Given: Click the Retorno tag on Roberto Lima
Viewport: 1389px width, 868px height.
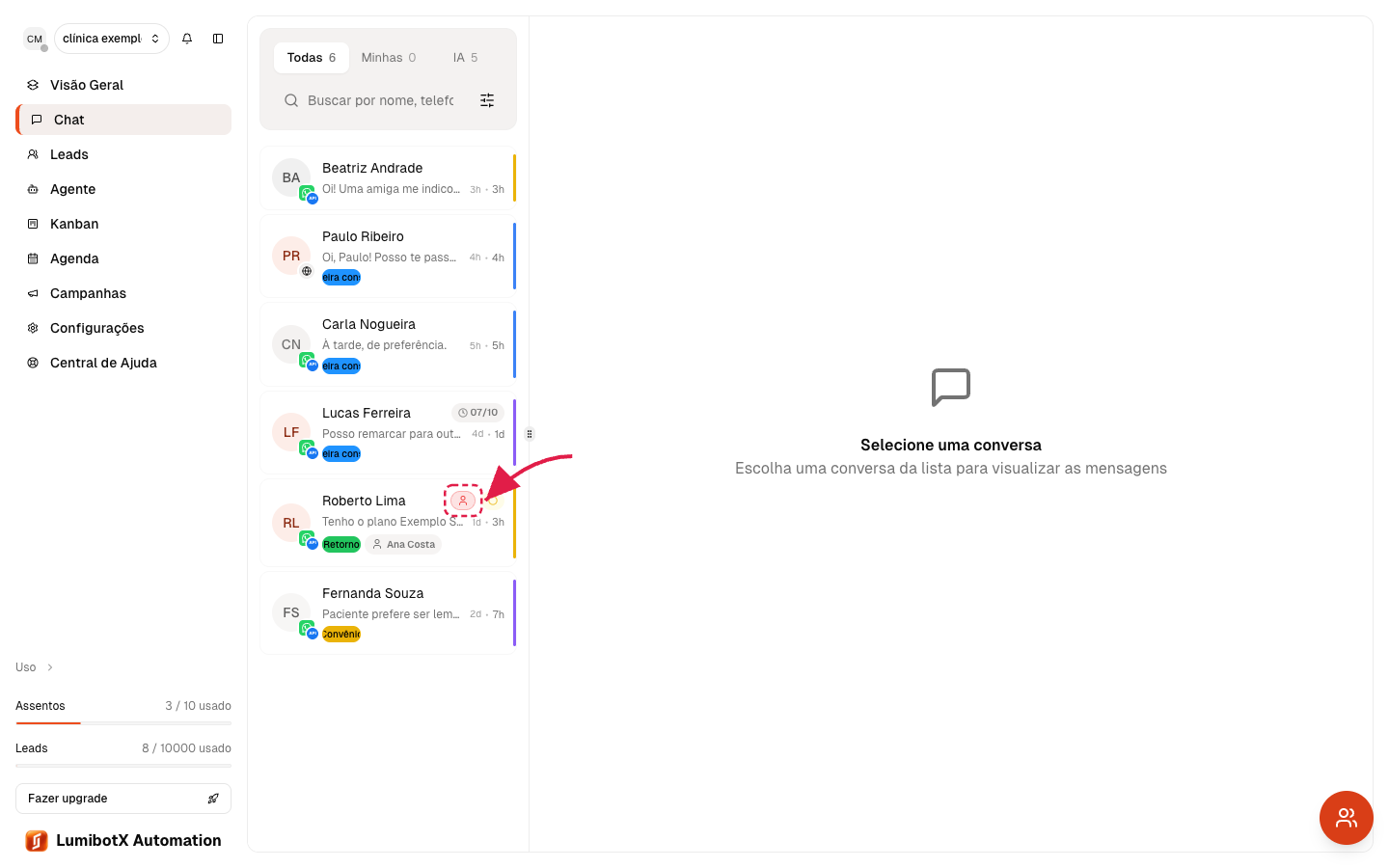Looking at the screenshot, I should (341, 545).
